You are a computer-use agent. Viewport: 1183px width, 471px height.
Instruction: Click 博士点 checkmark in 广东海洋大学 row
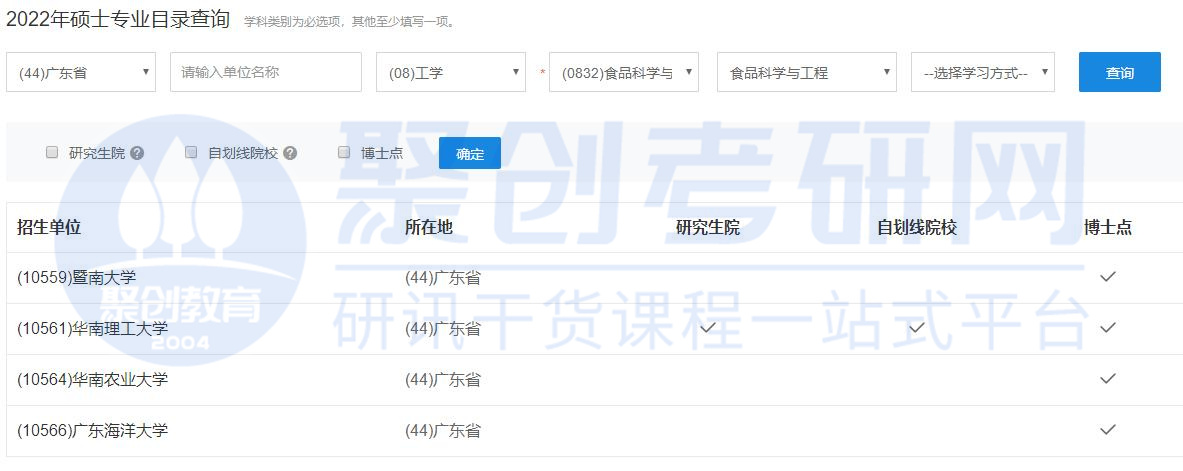(1108, 429)
